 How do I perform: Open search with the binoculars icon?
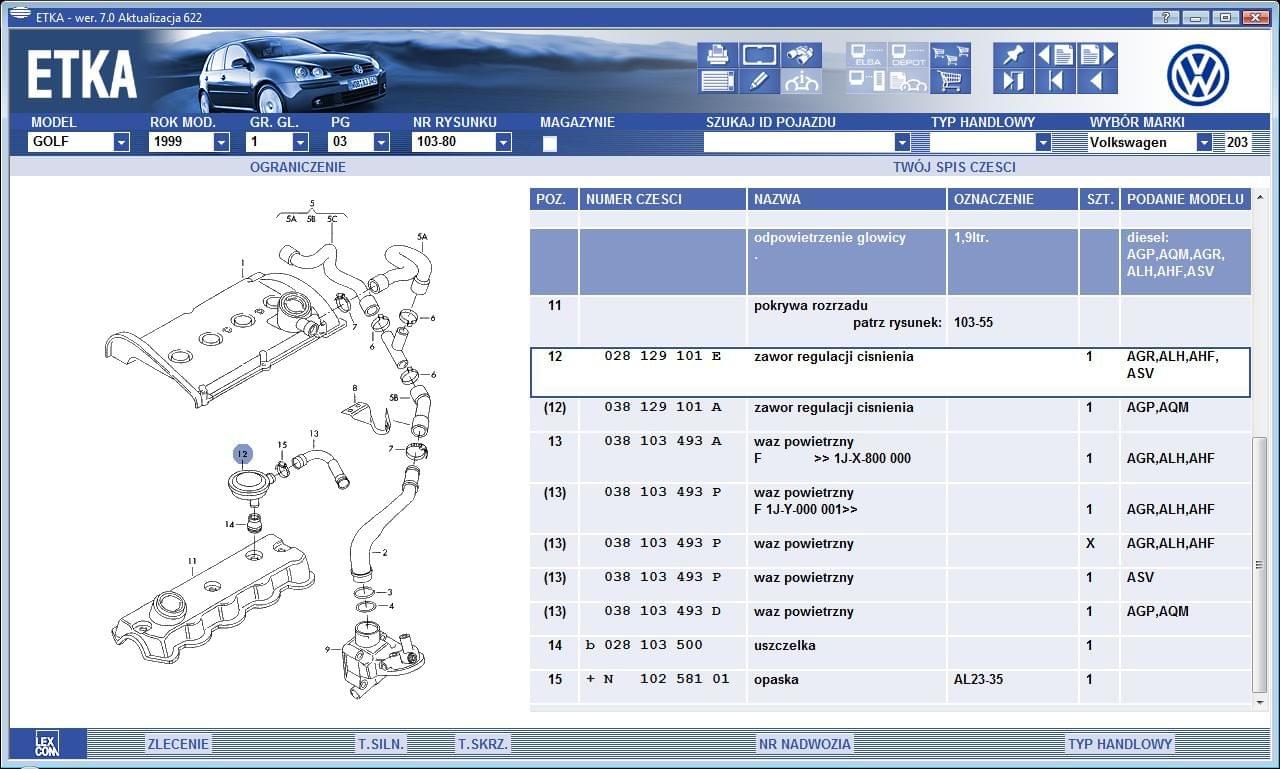(x=801, y=55)
